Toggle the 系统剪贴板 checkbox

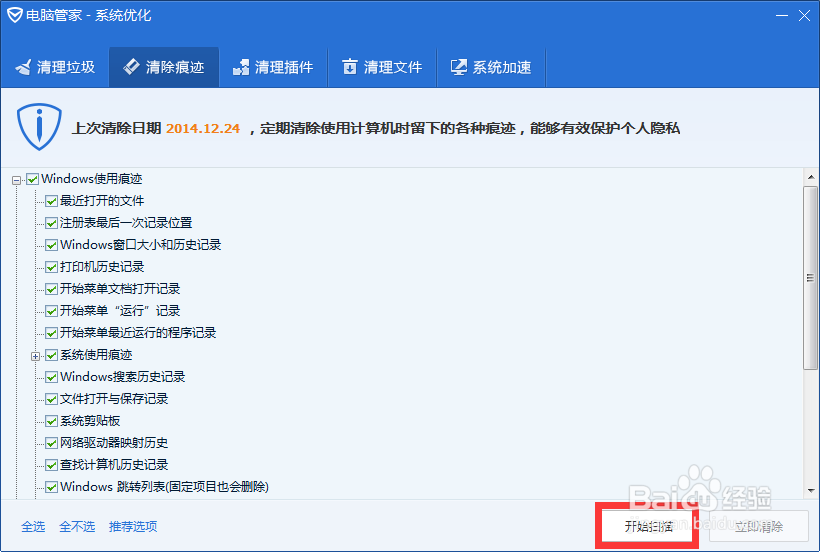(51, 421)
